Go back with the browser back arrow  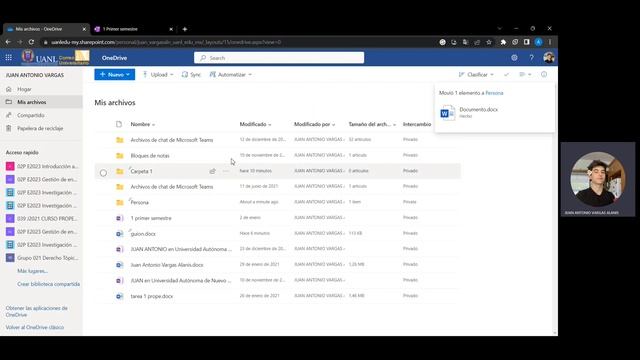coord(8,42)
